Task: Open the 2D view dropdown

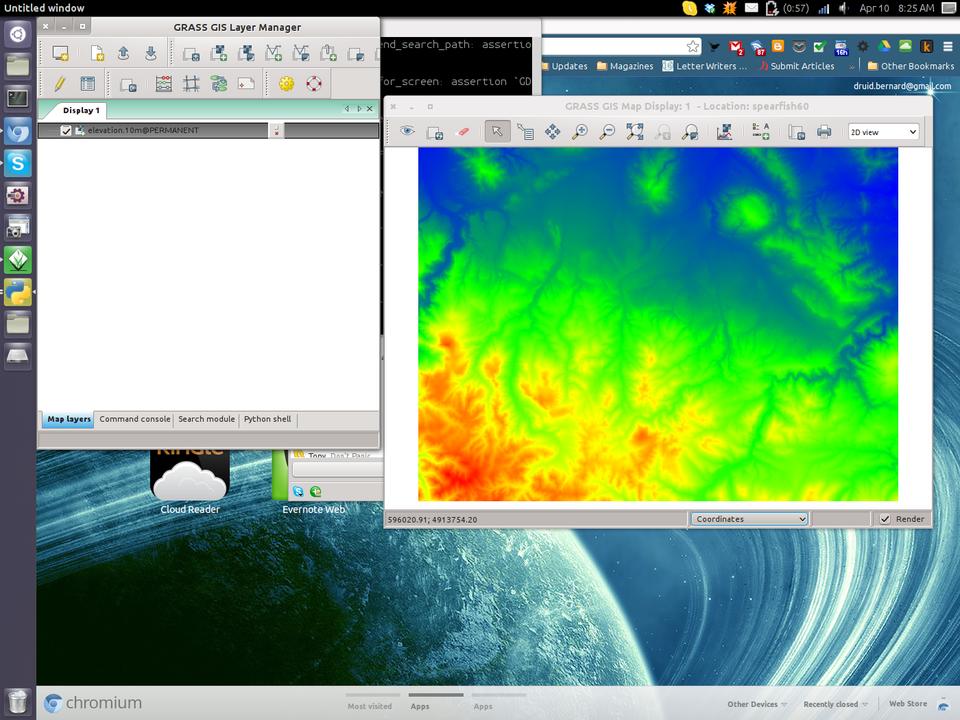Action: pos(882,131)
